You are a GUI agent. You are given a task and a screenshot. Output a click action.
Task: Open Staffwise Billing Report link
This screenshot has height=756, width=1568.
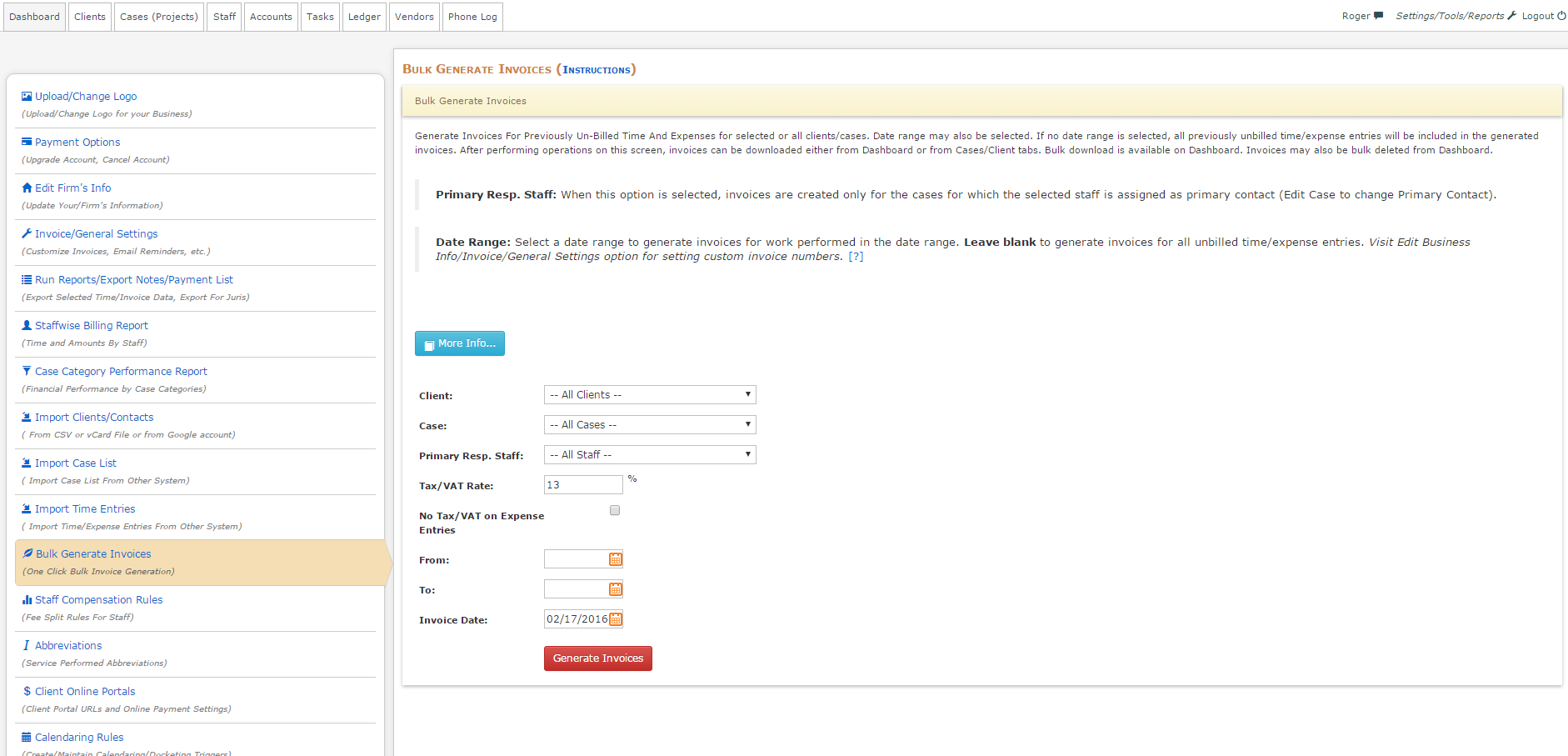tap(92, 326)
